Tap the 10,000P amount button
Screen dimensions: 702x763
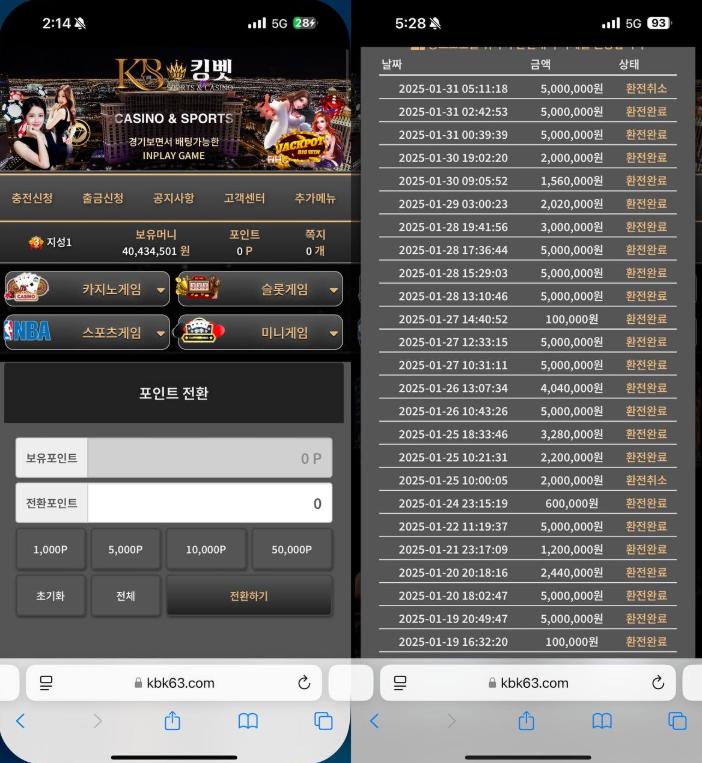206,549
